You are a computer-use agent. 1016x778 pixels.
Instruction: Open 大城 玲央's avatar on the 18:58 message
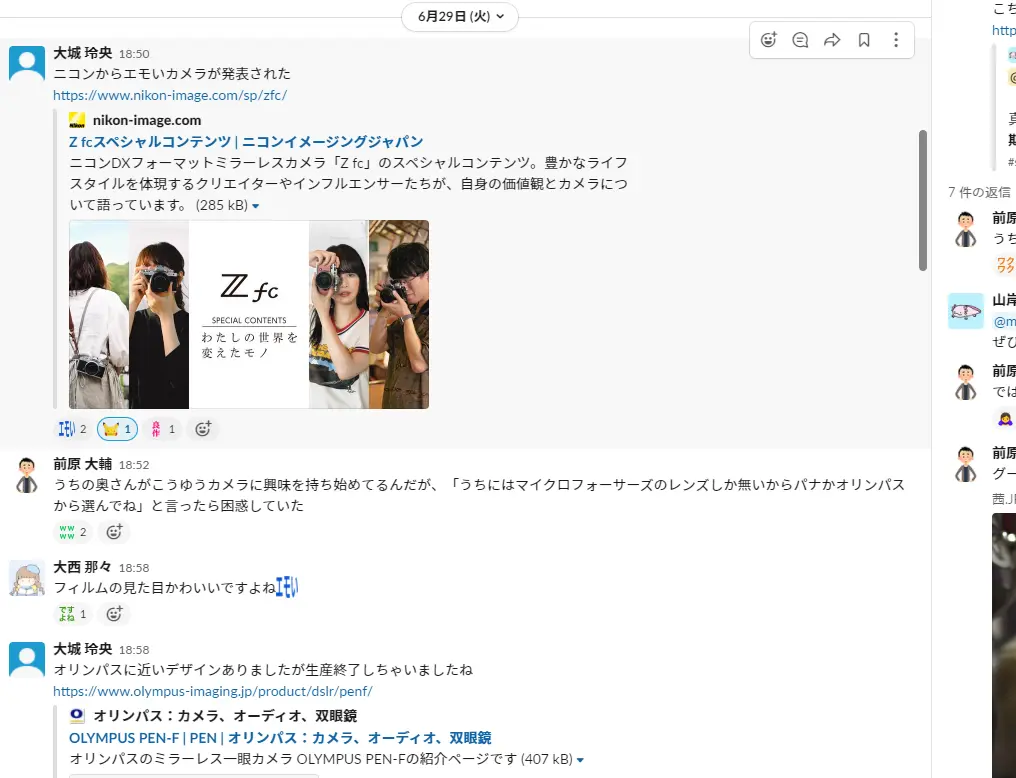pos(27,659)
